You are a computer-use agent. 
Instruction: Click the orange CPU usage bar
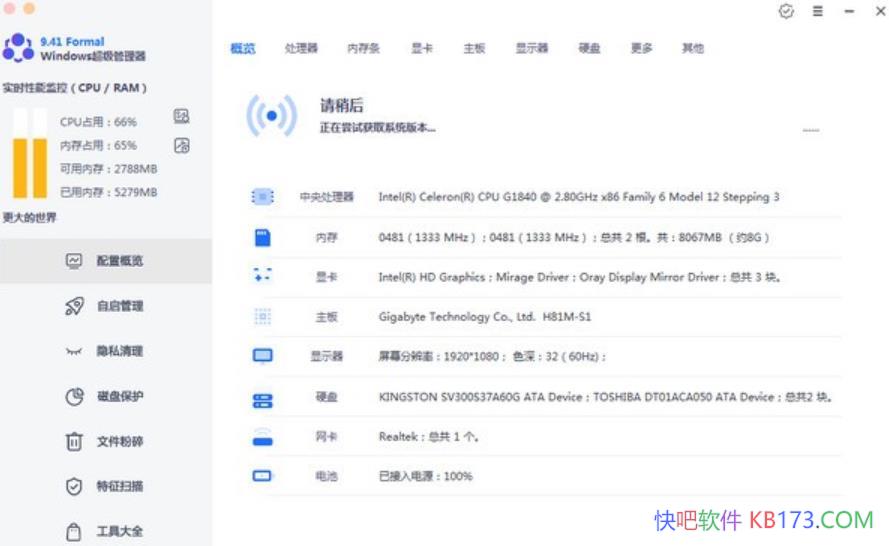(x=20, y=167)
